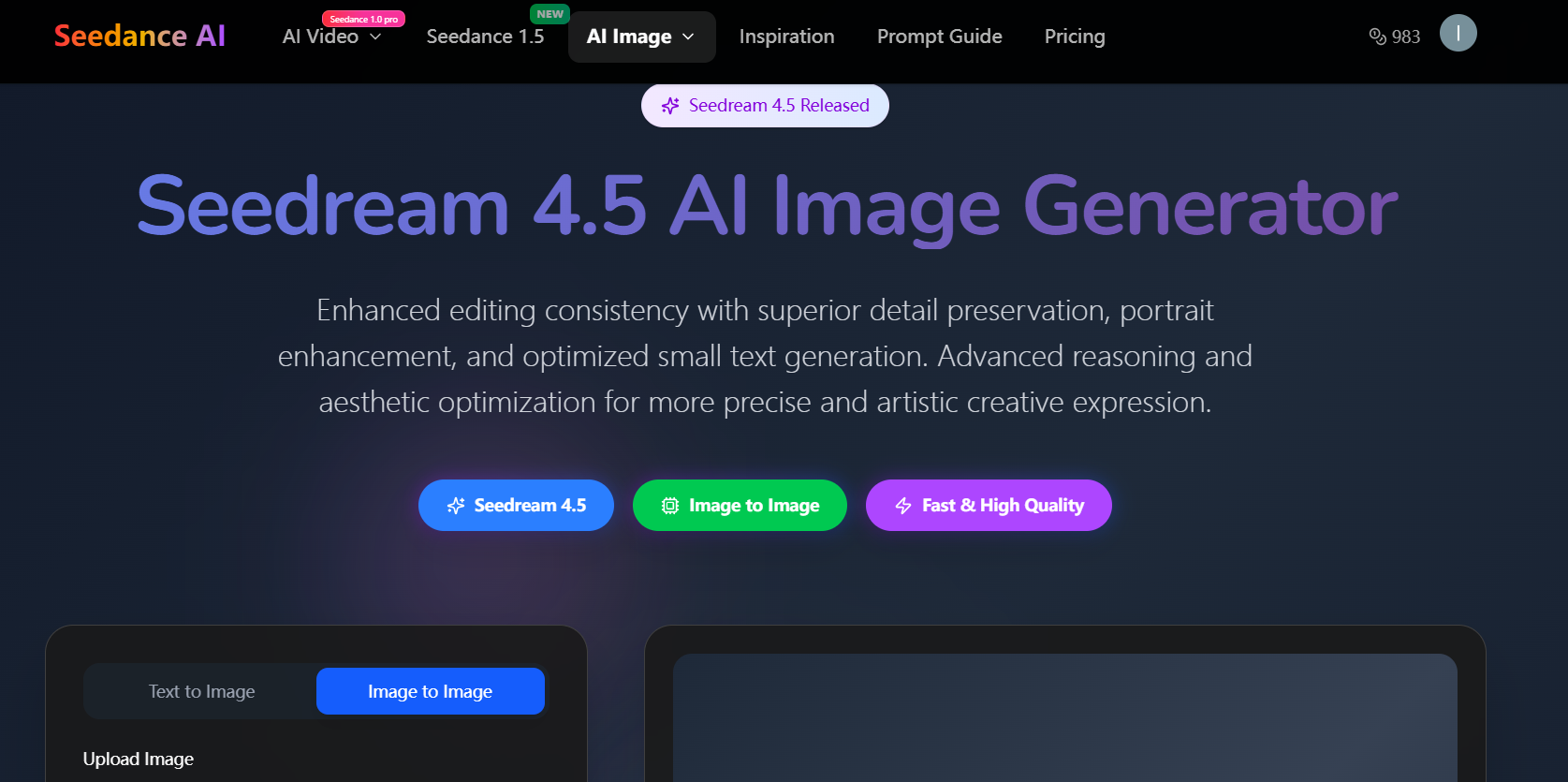Click the chip icon on the green Image to Image button

coord(670,506)
